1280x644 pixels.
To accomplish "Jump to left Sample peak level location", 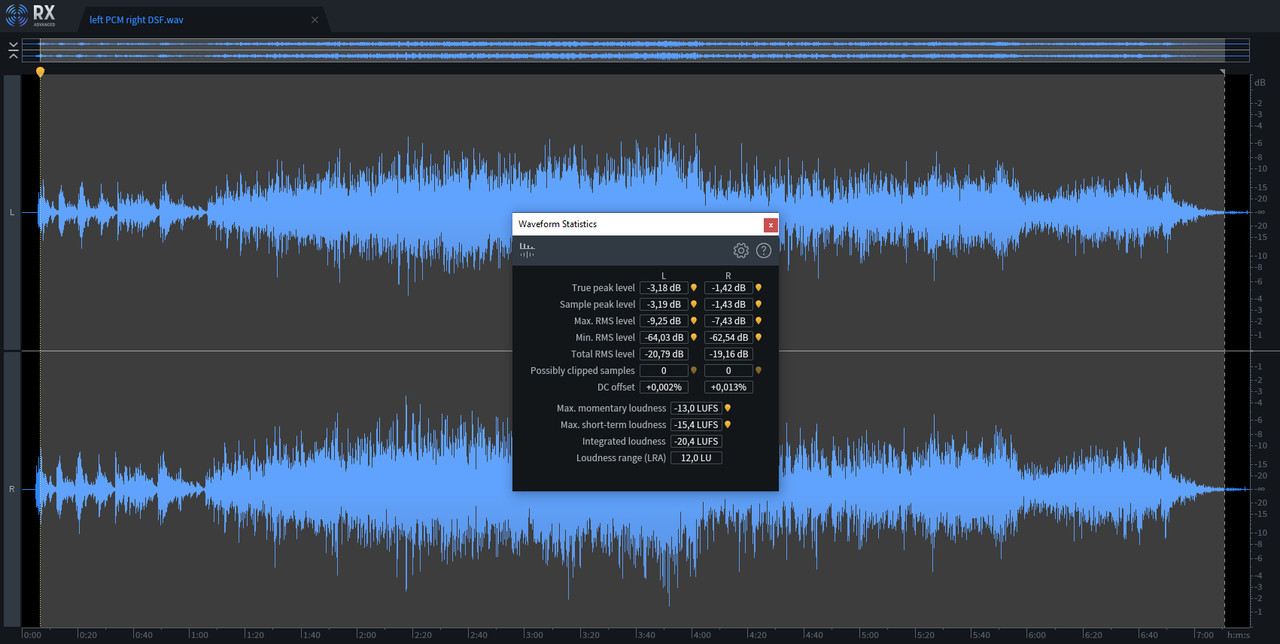I will point(694,304).
